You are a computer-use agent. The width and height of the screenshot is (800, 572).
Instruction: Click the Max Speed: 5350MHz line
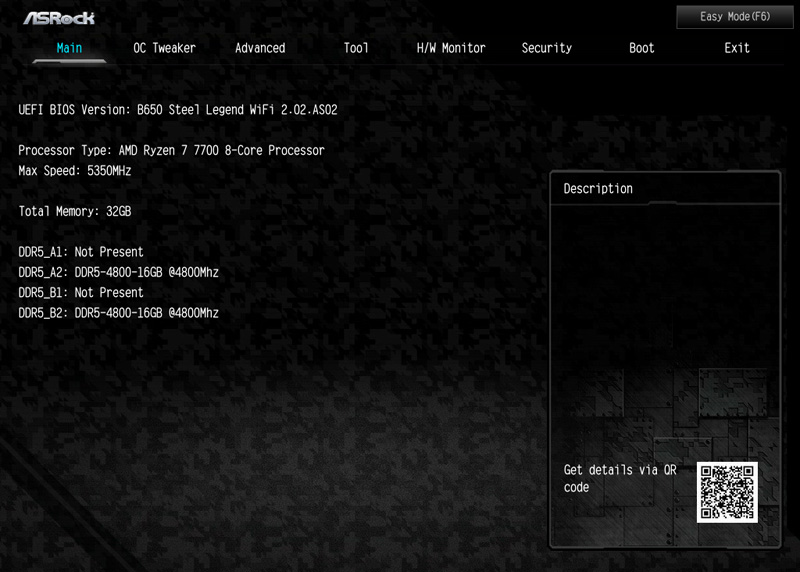pyautogui.click(x=74, y=170)
